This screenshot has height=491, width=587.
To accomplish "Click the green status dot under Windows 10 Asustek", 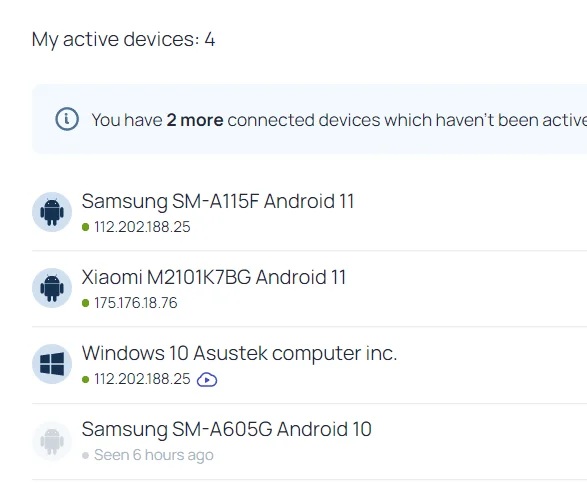I will (85, 379).
